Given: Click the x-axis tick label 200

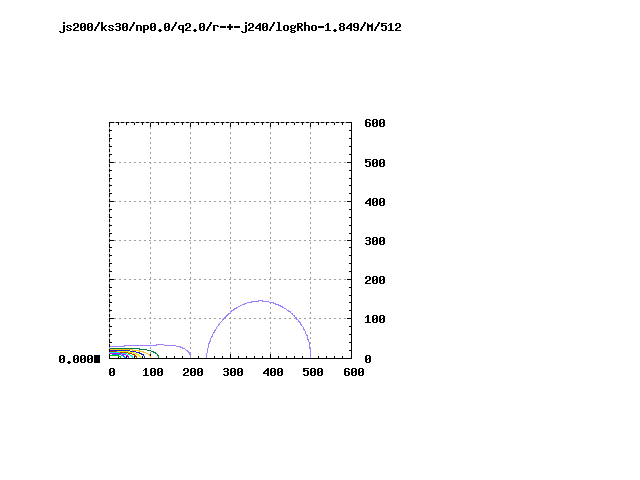Looking at the screenshot, I should click(193, 372).
